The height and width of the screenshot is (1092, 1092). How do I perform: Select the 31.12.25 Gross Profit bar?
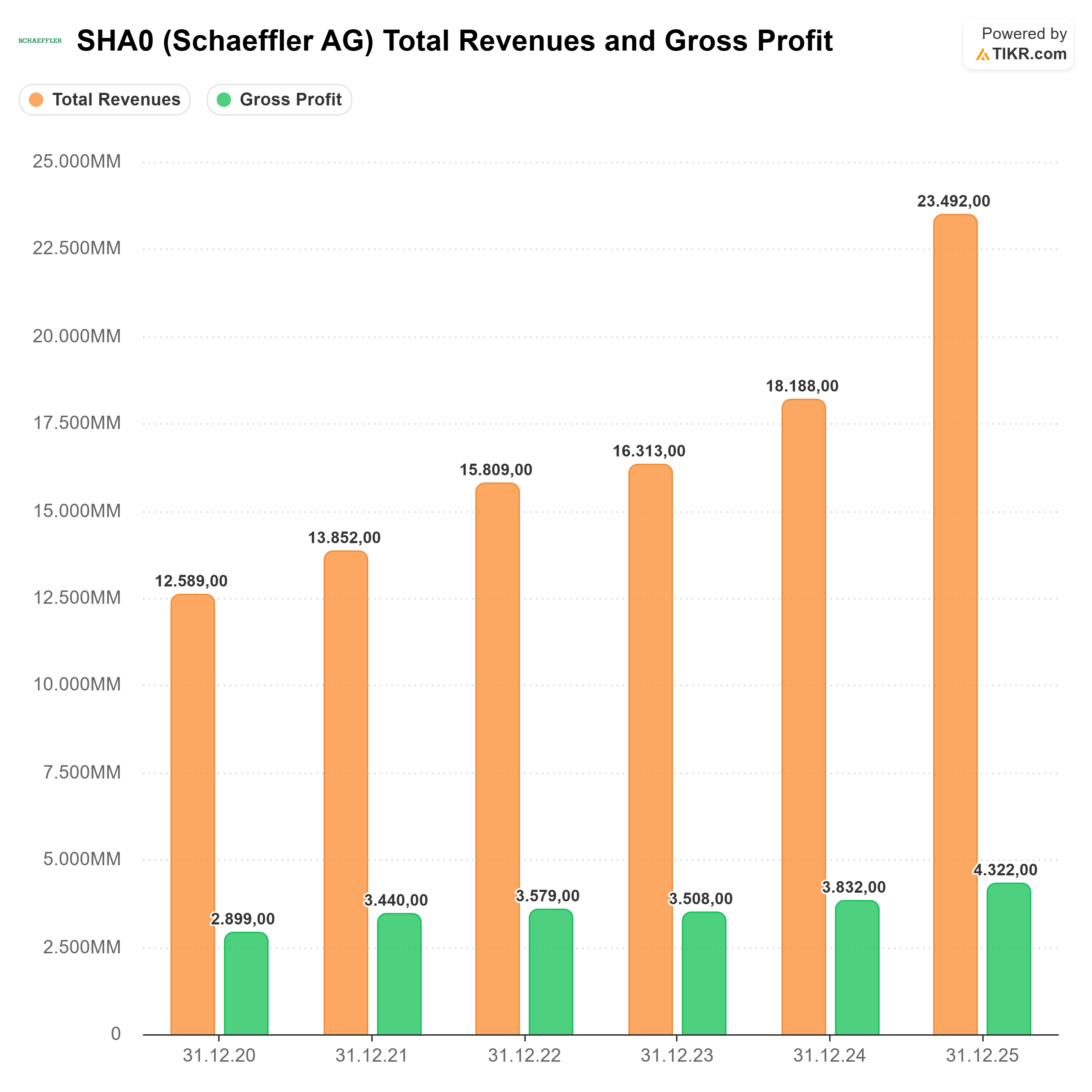point(1008,959)
